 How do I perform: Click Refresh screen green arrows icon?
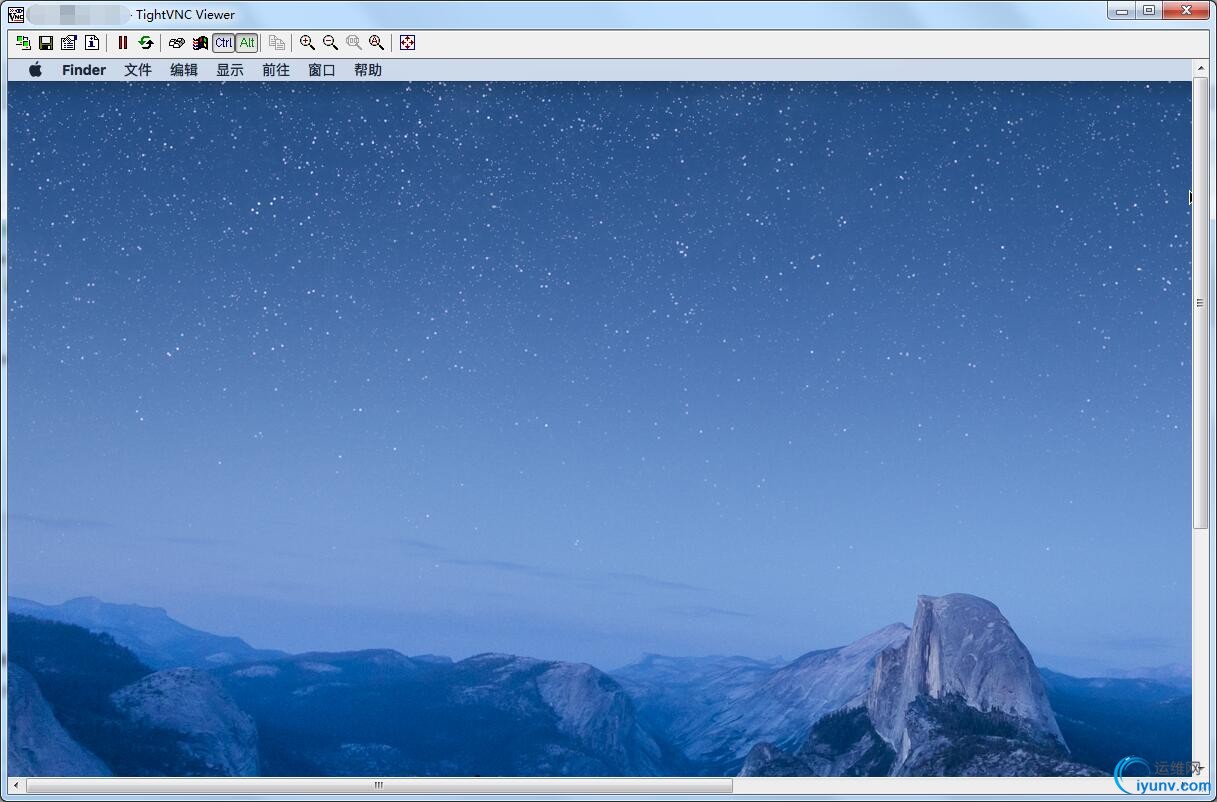click(146, 43)
